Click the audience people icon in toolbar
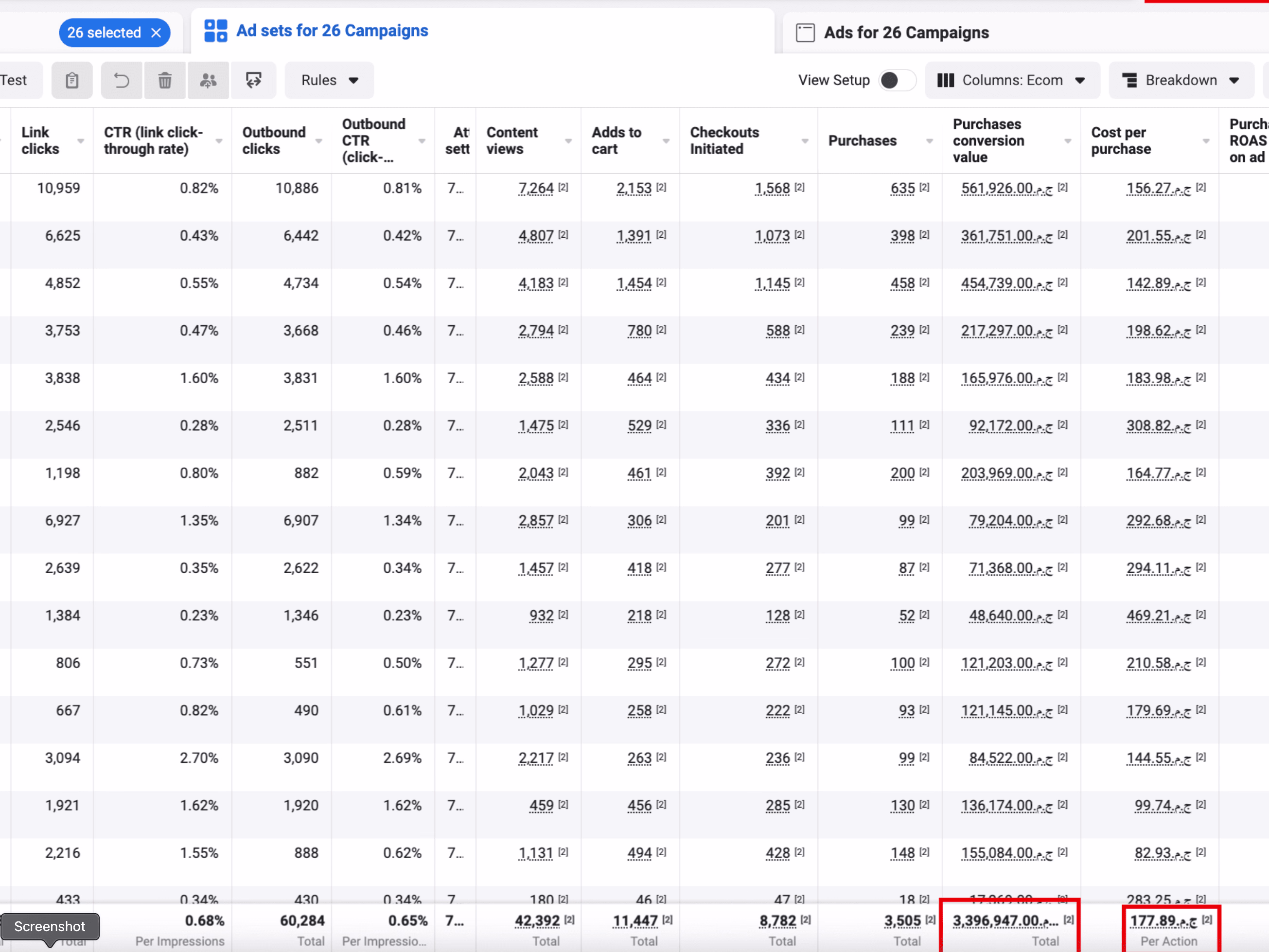Image resolution: width=1269 pixels, height=952 pixels. (208, 80)
